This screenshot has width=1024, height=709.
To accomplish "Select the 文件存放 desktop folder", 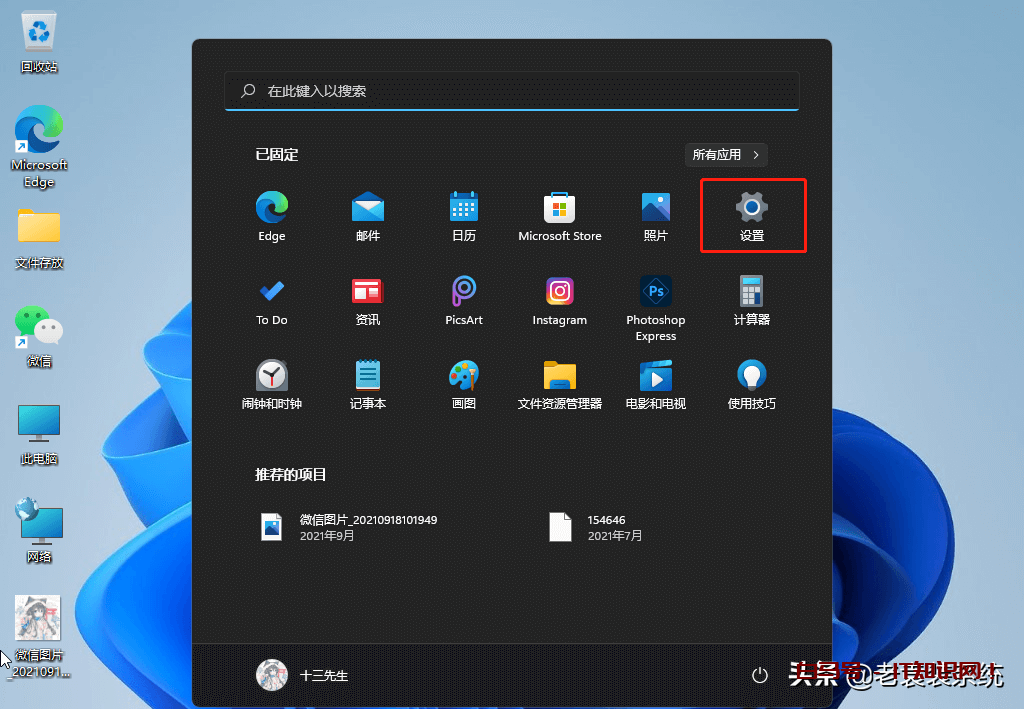I will [39, 239].
